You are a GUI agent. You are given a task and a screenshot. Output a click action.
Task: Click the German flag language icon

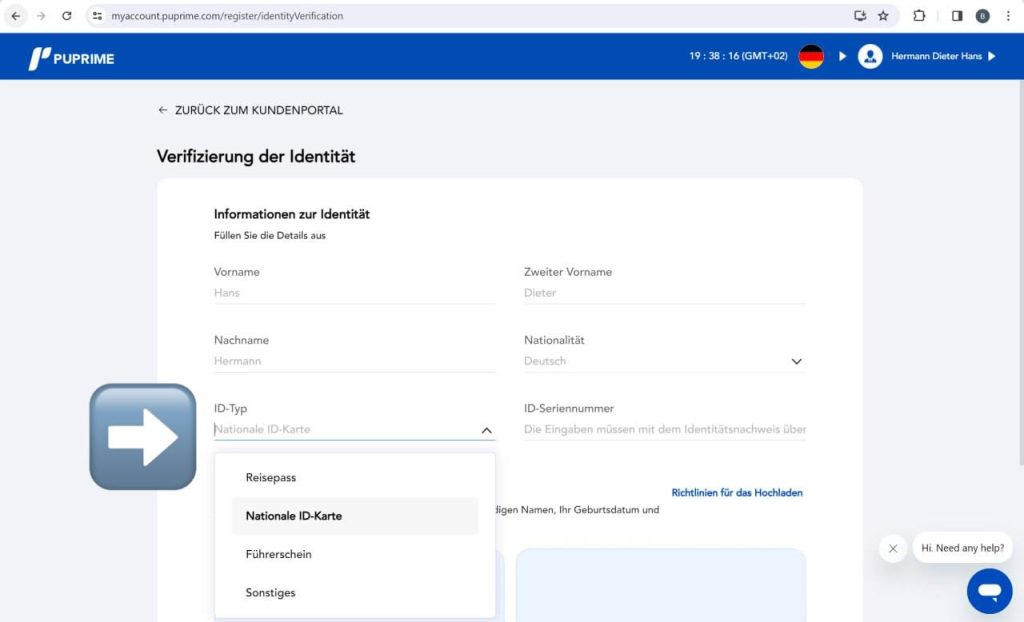click(x=811, y=57)
